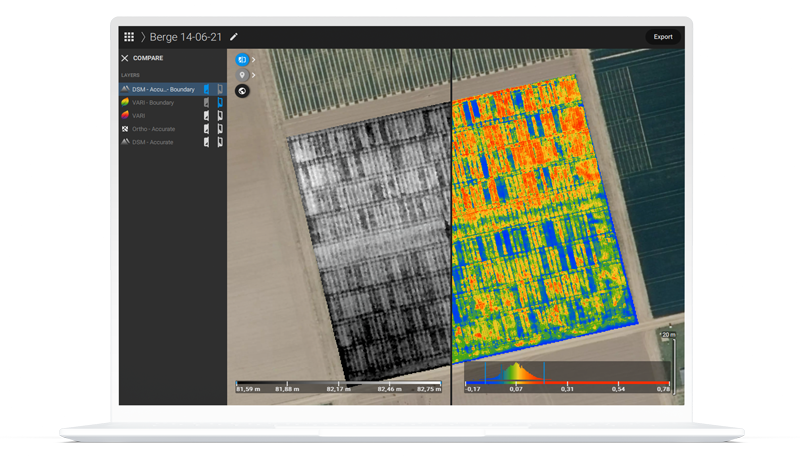The width and height of the screenshot is (800, 459).
Task: Click the Ortho - Accurate layer icon
Action: click(x=125, y=129)
